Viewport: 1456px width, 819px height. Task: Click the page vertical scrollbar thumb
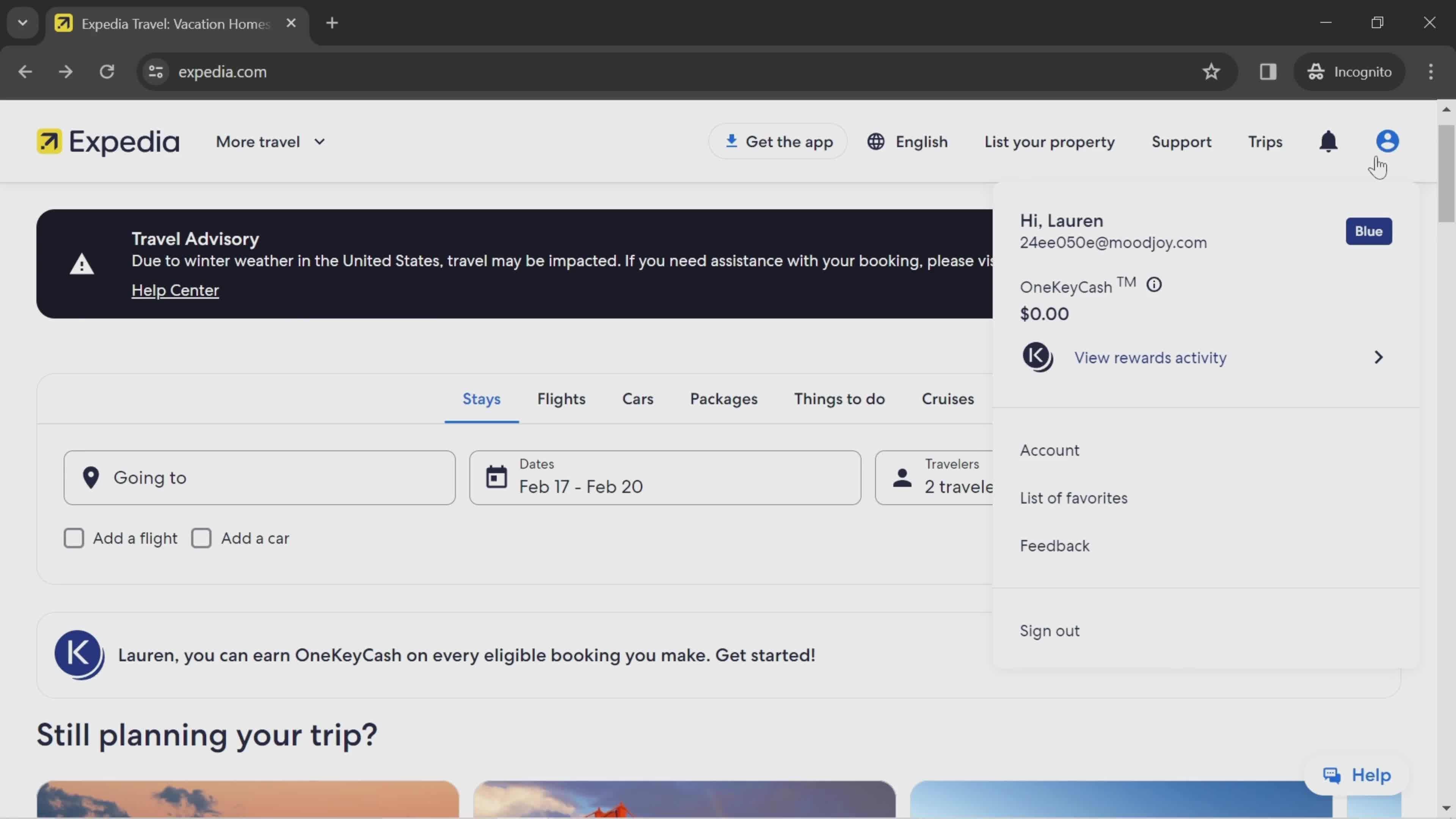click(1447, 173)
